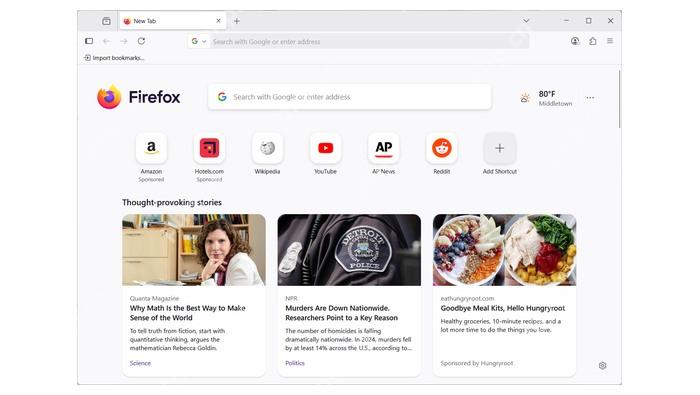700x395 pixels.
Task: Maximize the Firefox window
Action: click(588, 21)
